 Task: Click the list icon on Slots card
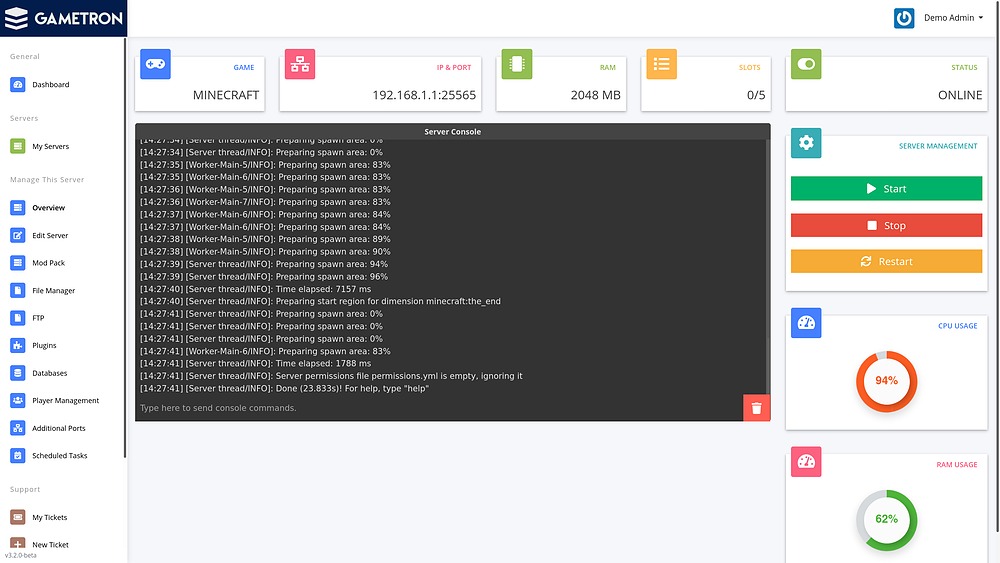pos(661,64)
